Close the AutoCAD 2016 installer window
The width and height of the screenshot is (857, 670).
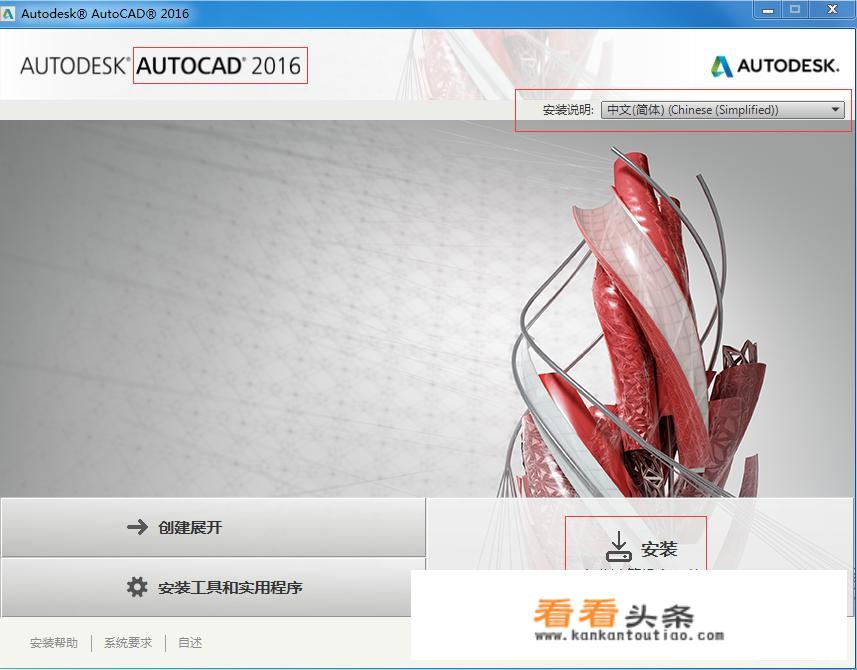point(832,10)
